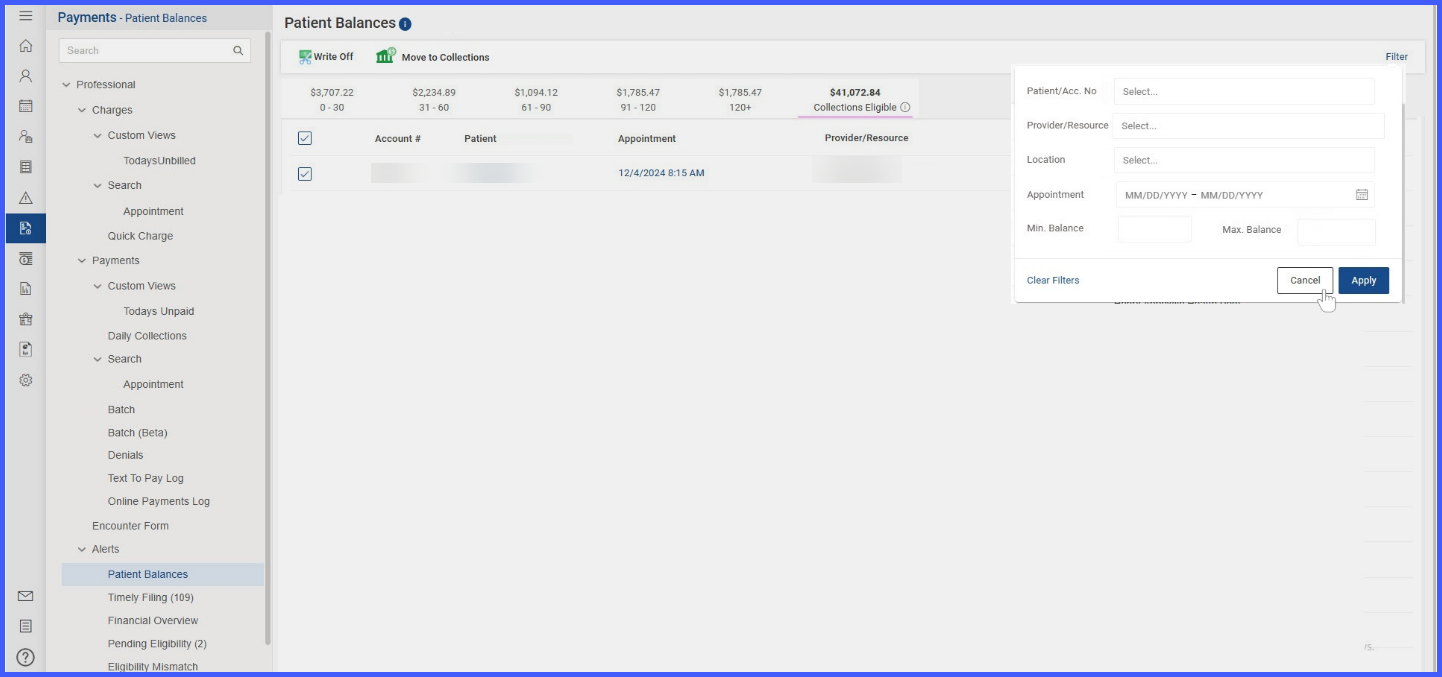Open the mail envelope icon
The height and width of the screenshot is (677, 1442).
26,596
